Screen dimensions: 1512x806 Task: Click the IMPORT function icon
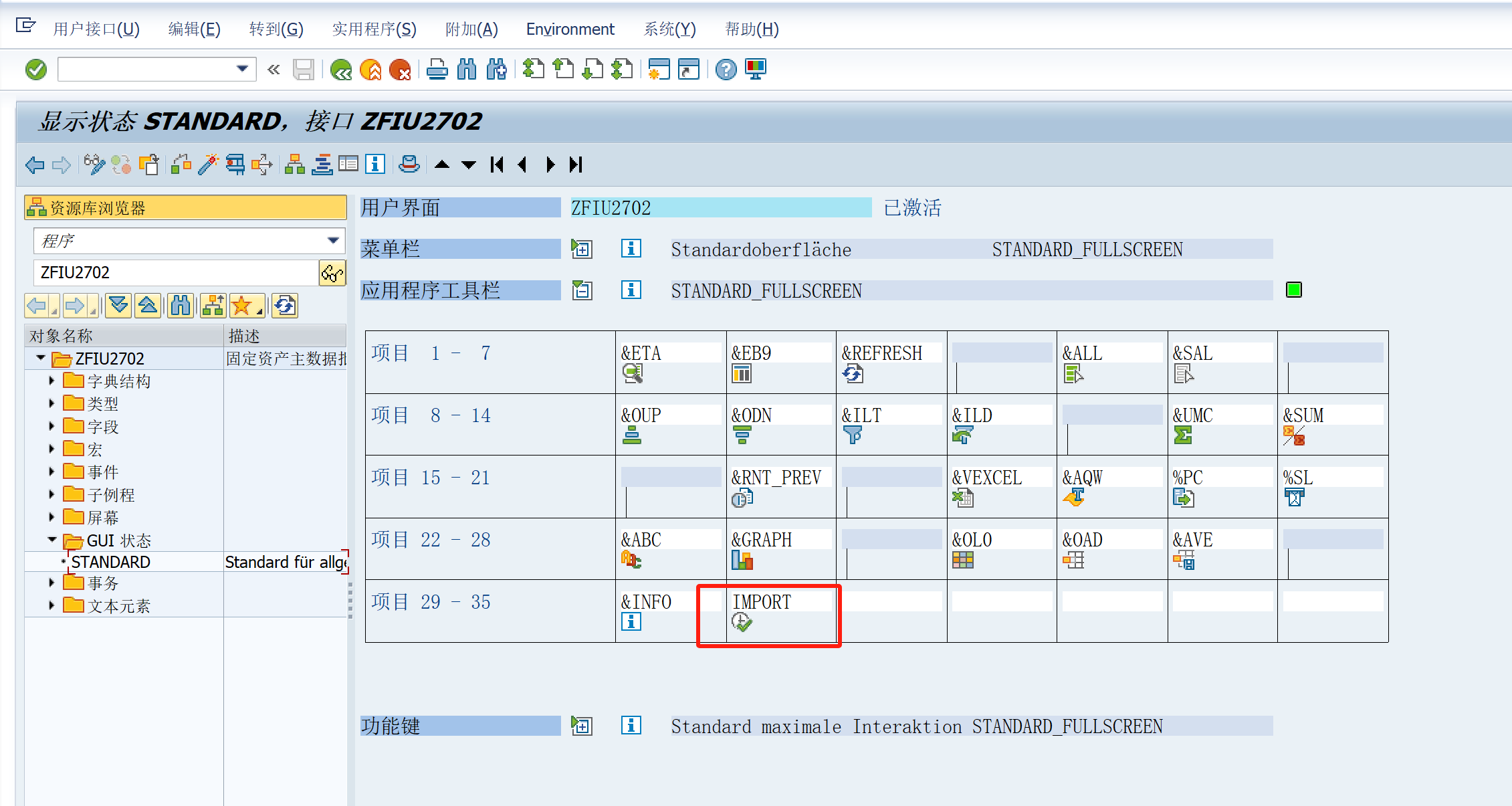pyautogui.click(x=742, y=622)
